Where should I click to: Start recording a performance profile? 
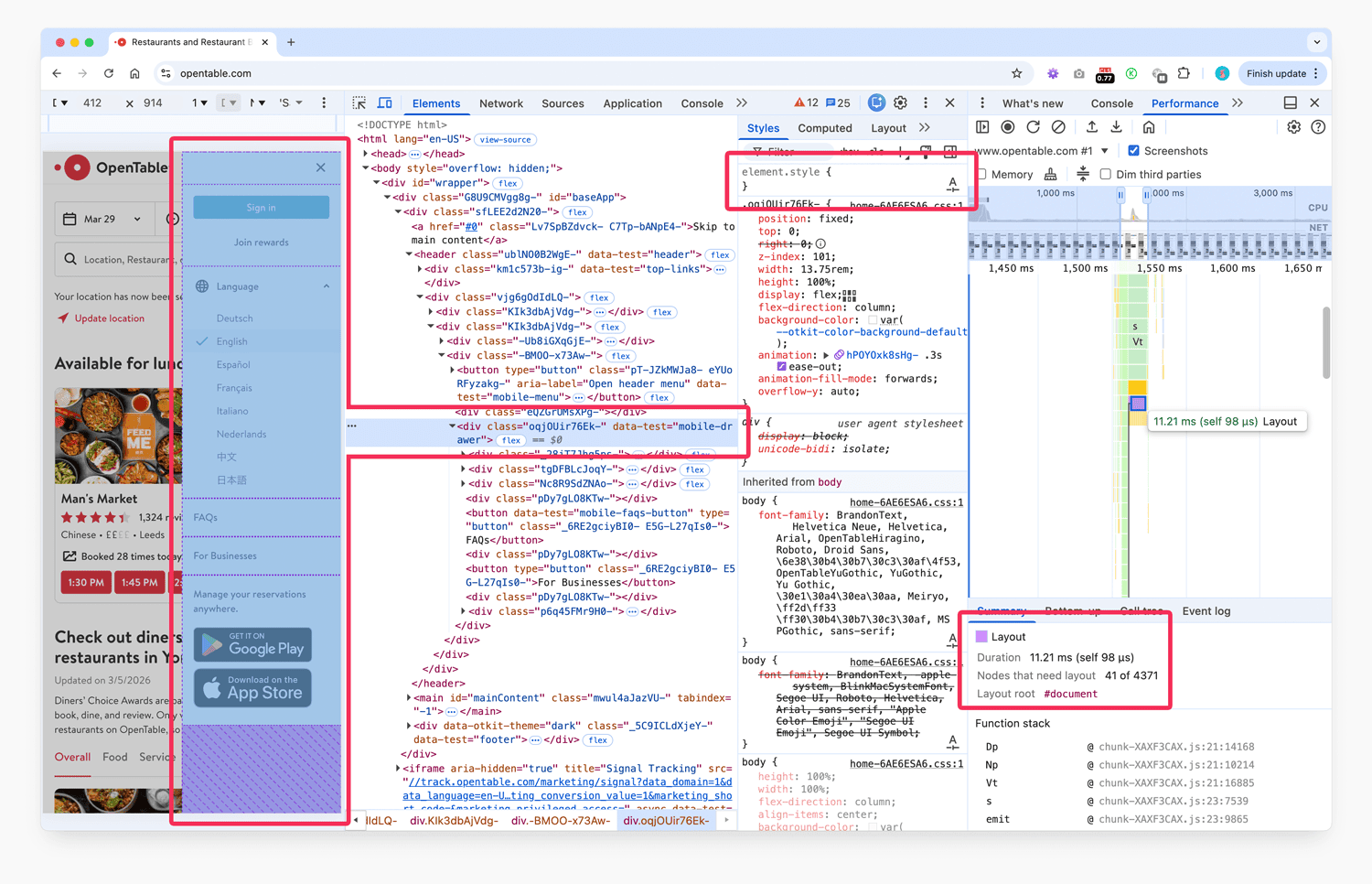(x=1008, y=127)
